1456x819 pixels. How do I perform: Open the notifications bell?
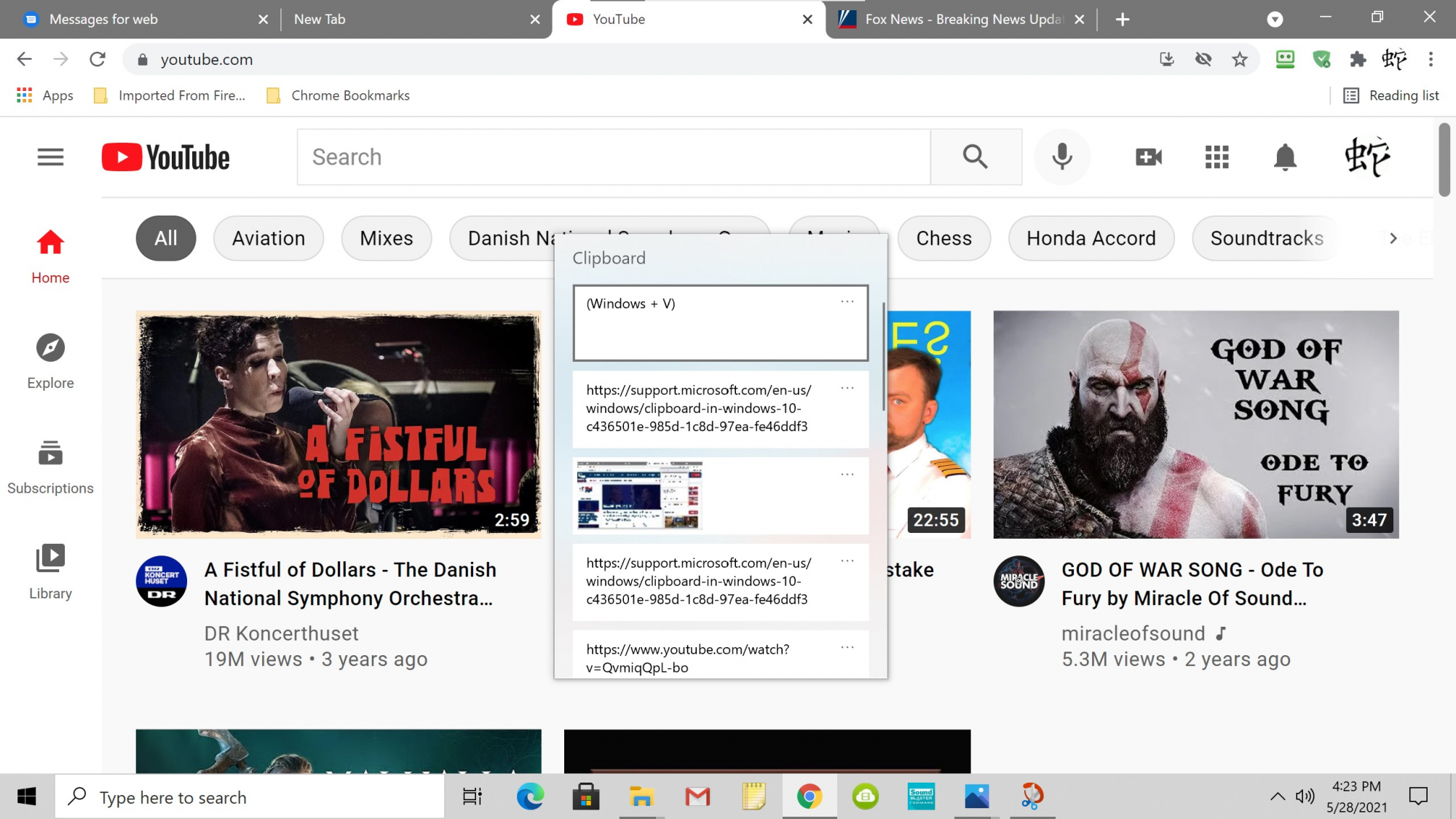click(1285, 157)
